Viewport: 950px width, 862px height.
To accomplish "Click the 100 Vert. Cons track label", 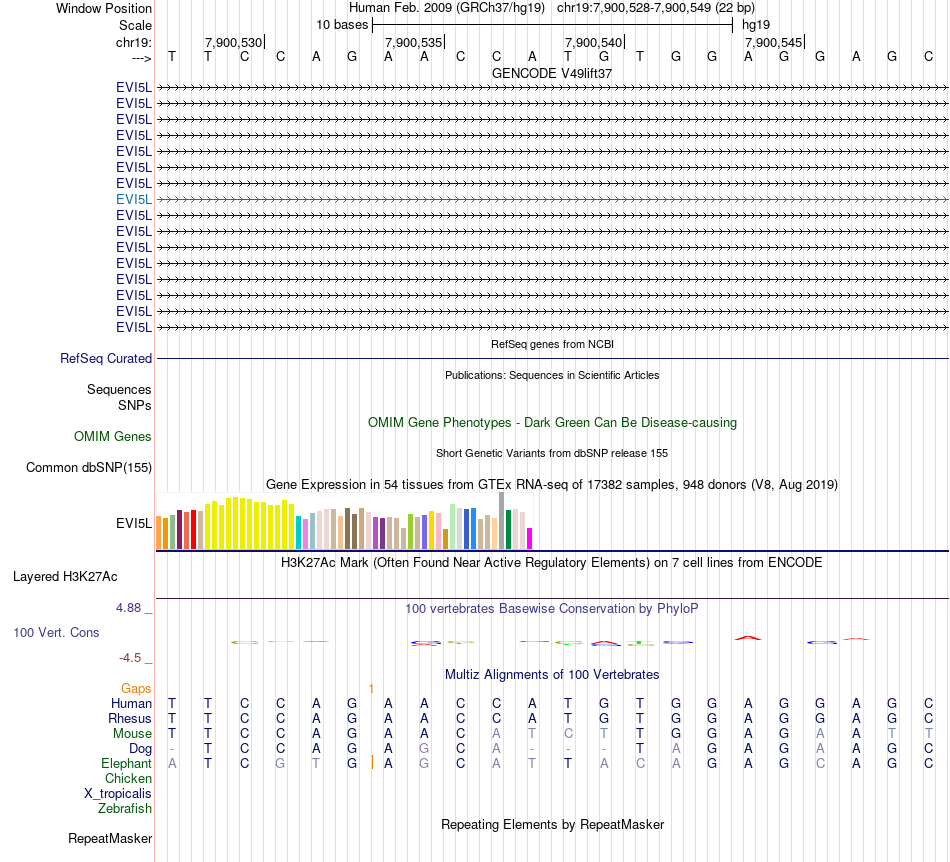I will pyautogui.click(x=56, y=632).
